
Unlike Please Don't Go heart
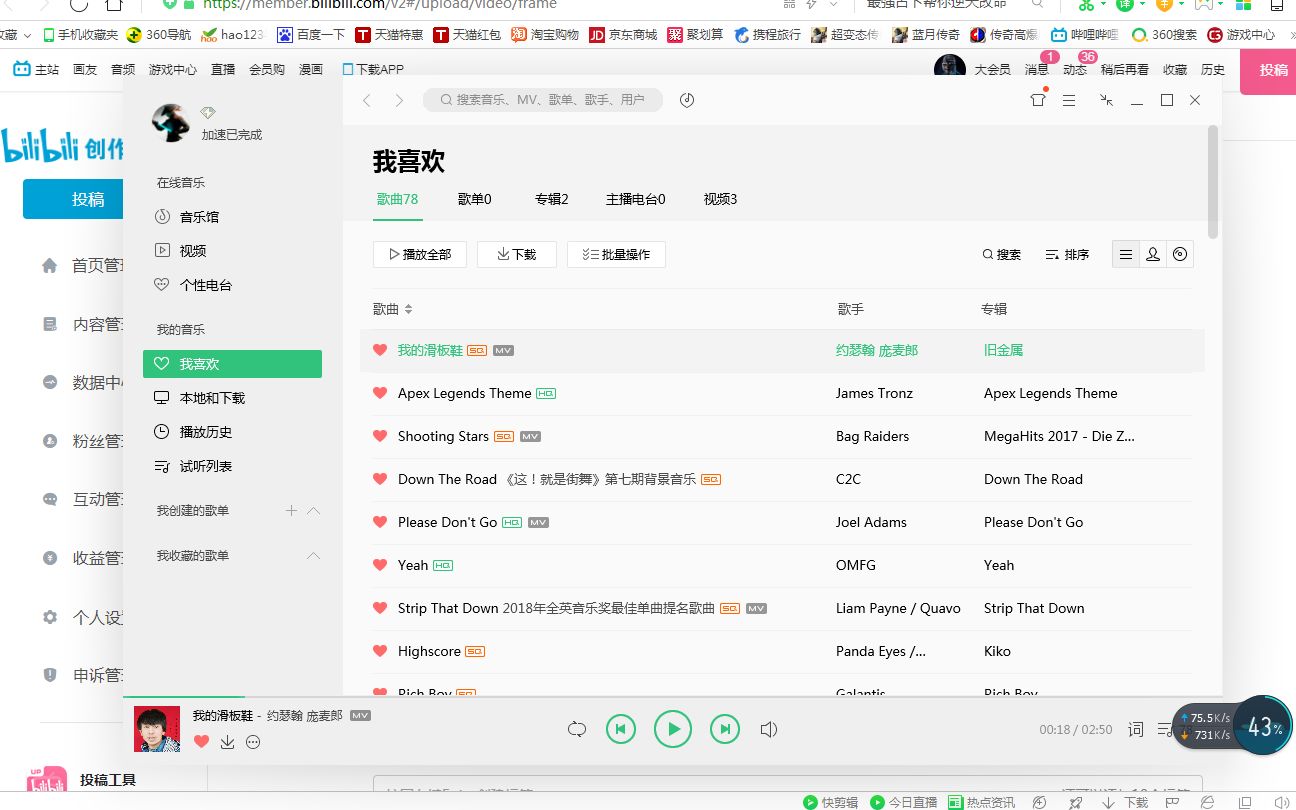[380, 522]
